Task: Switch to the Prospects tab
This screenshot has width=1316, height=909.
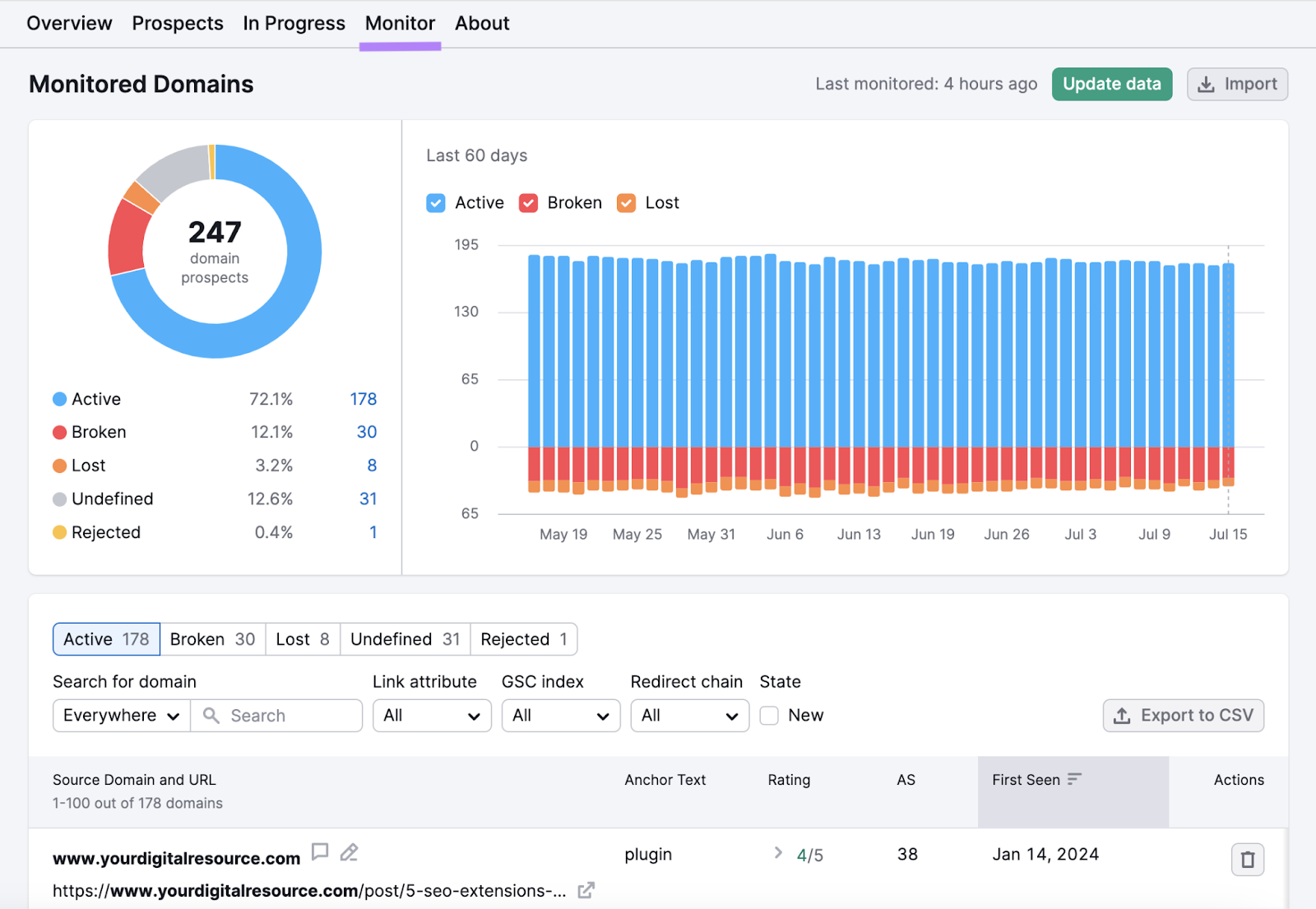Action: click(177, 23)
